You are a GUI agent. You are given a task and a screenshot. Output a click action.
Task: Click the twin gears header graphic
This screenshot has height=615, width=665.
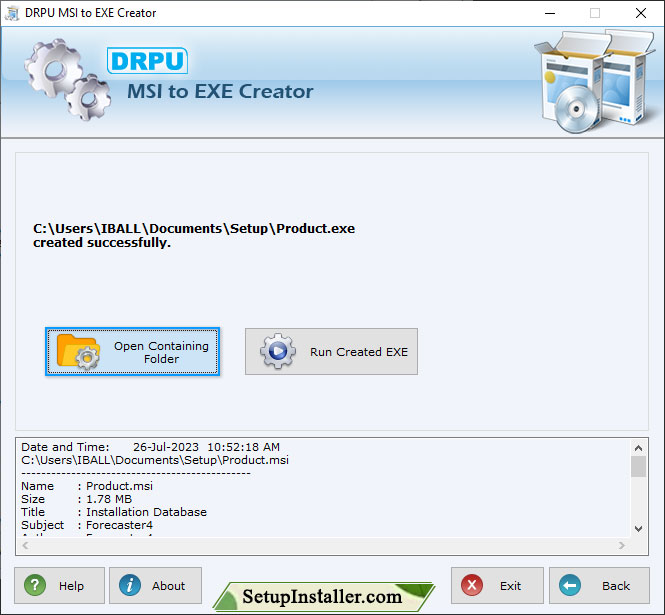pos(68,79)
